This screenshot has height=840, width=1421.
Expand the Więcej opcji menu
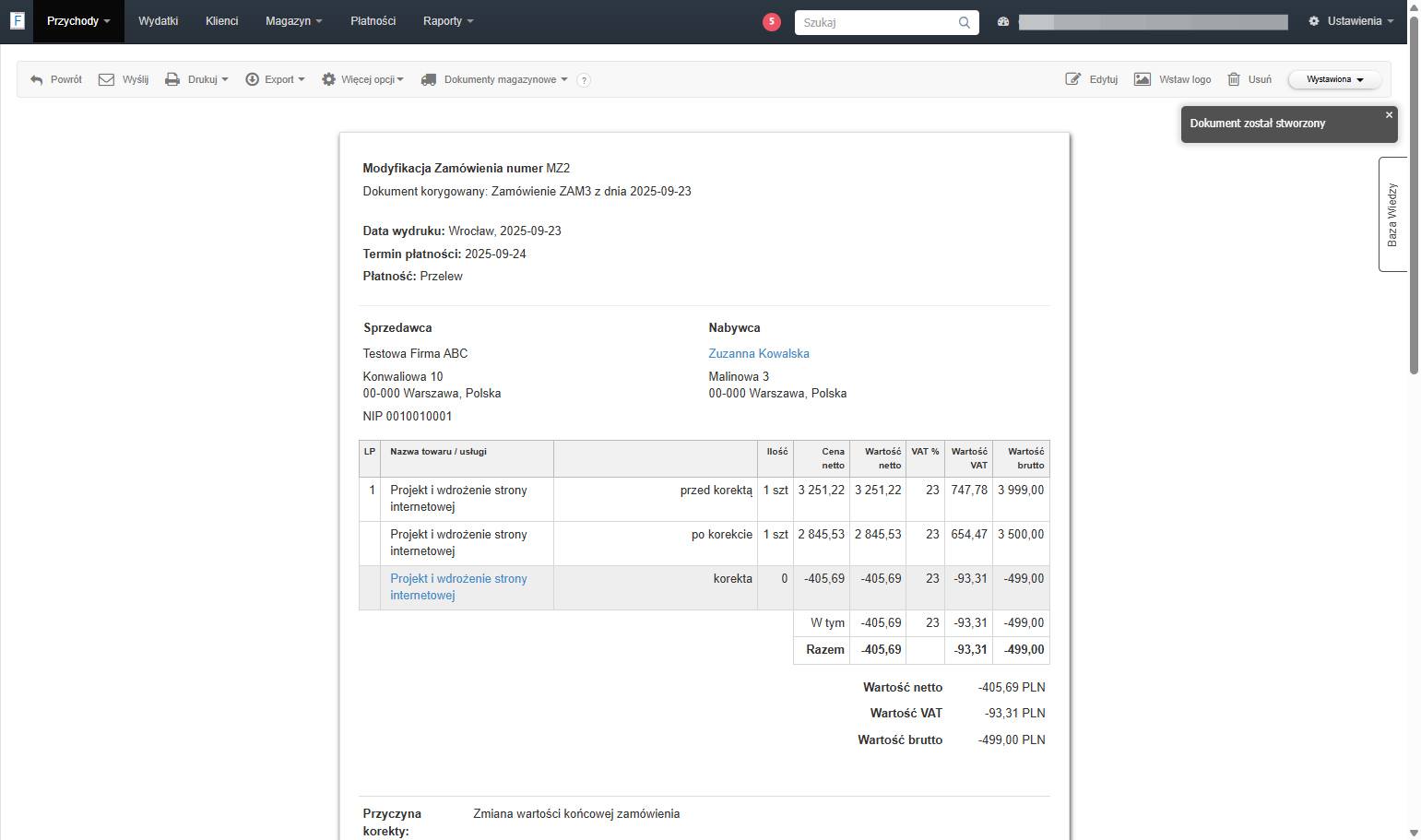pyautogui.click(x=362, y=79)
